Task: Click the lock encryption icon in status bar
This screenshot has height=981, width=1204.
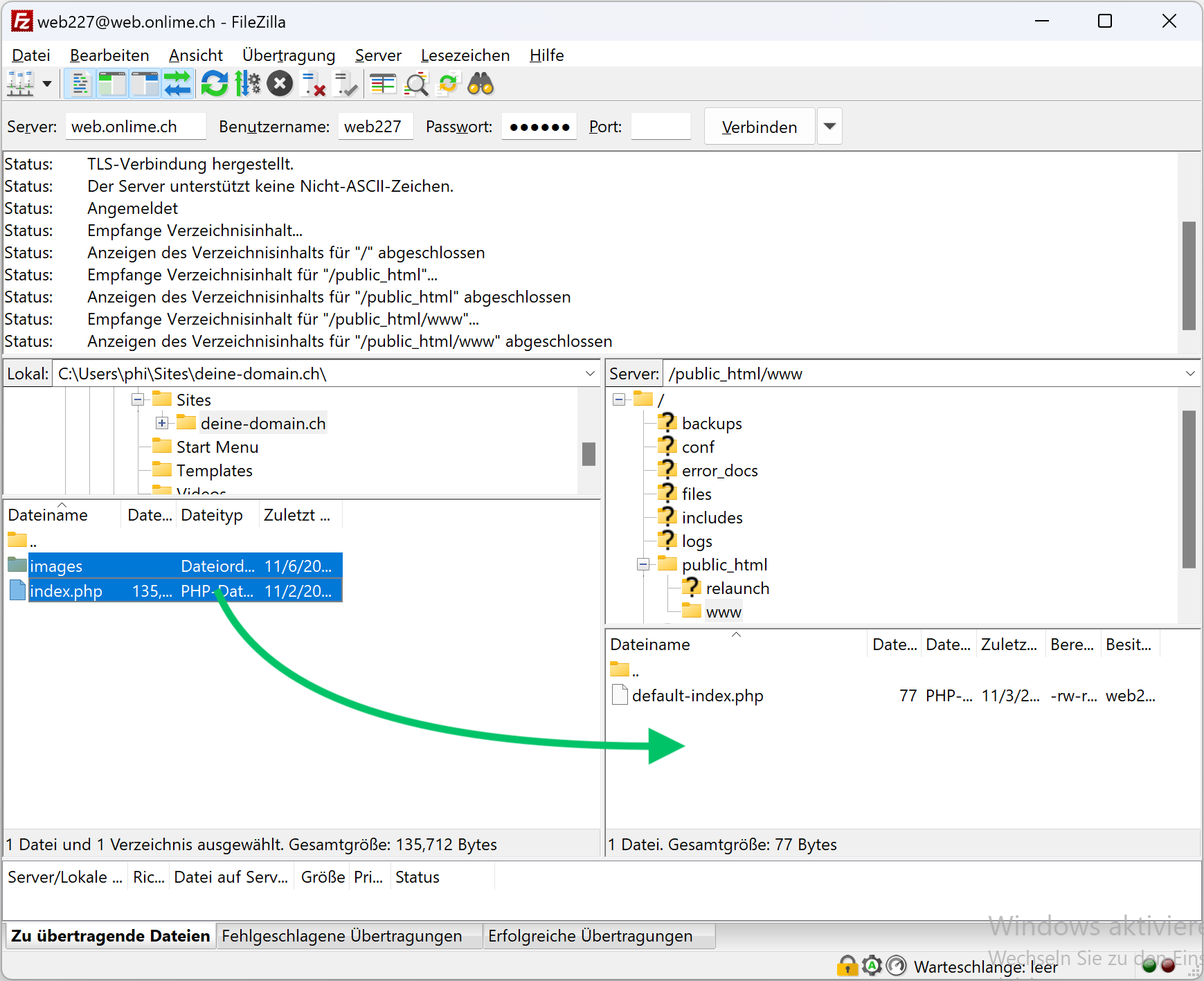Action: [847, 965]
